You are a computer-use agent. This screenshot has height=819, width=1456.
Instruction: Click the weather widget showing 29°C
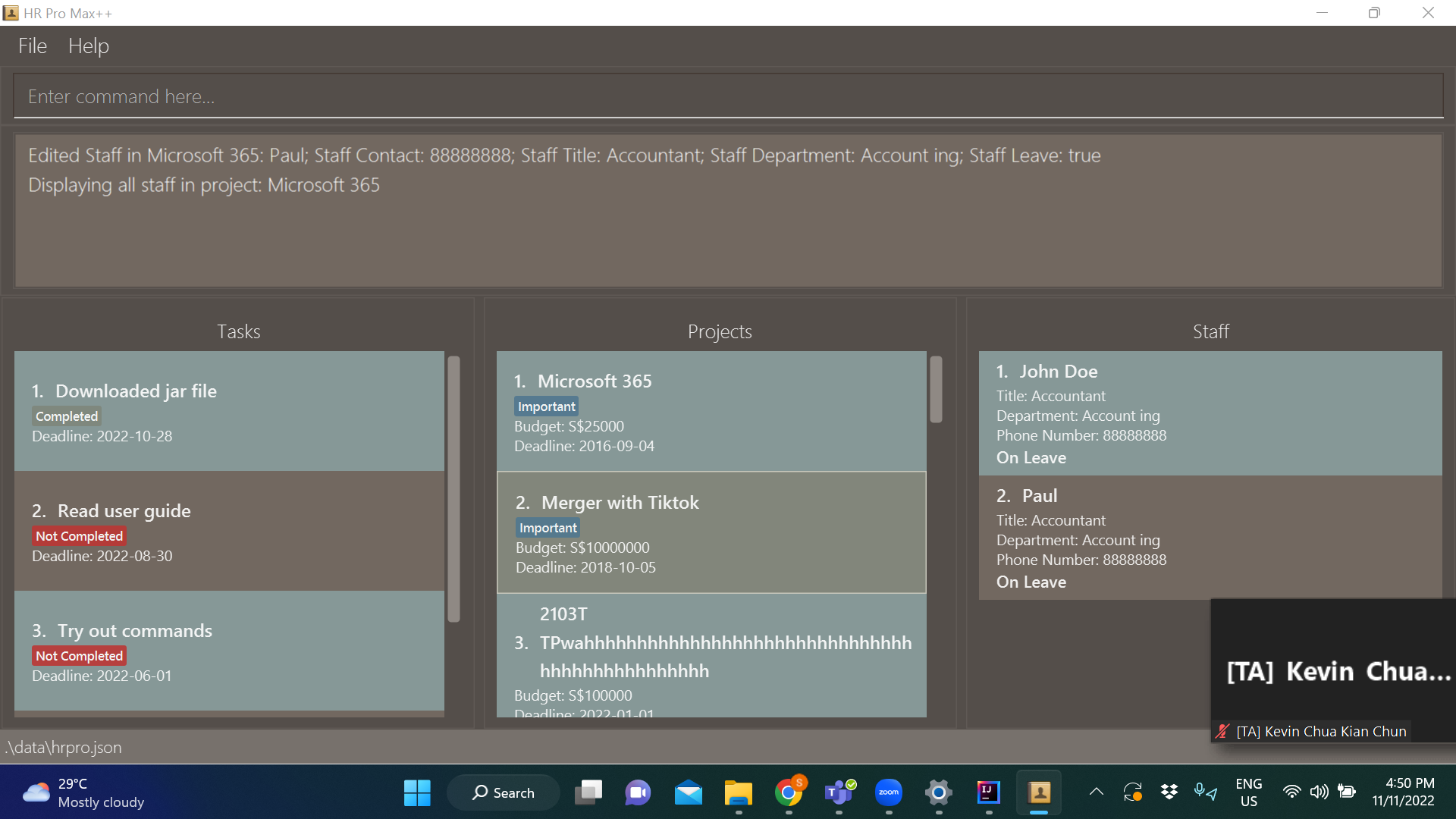(83, 792)
